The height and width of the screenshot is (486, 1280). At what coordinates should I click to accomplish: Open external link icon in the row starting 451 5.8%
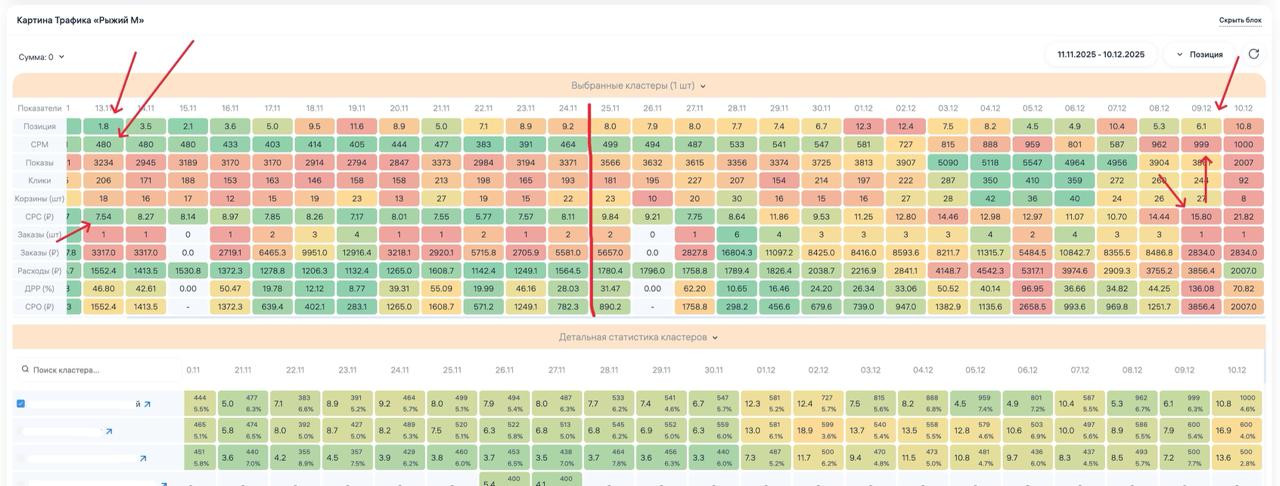(x=143, y=459)
